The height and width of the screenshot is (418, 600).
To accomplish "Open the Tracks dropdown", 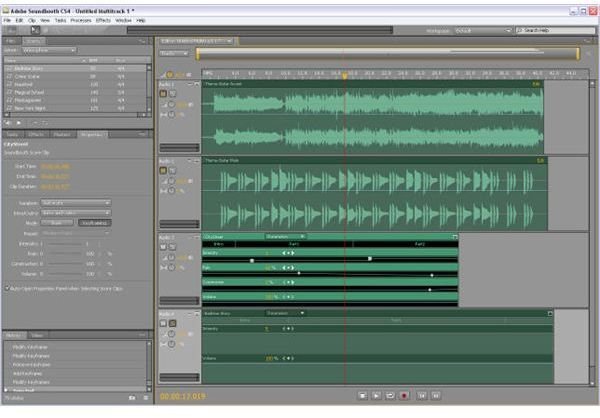I will coord(174,54).
